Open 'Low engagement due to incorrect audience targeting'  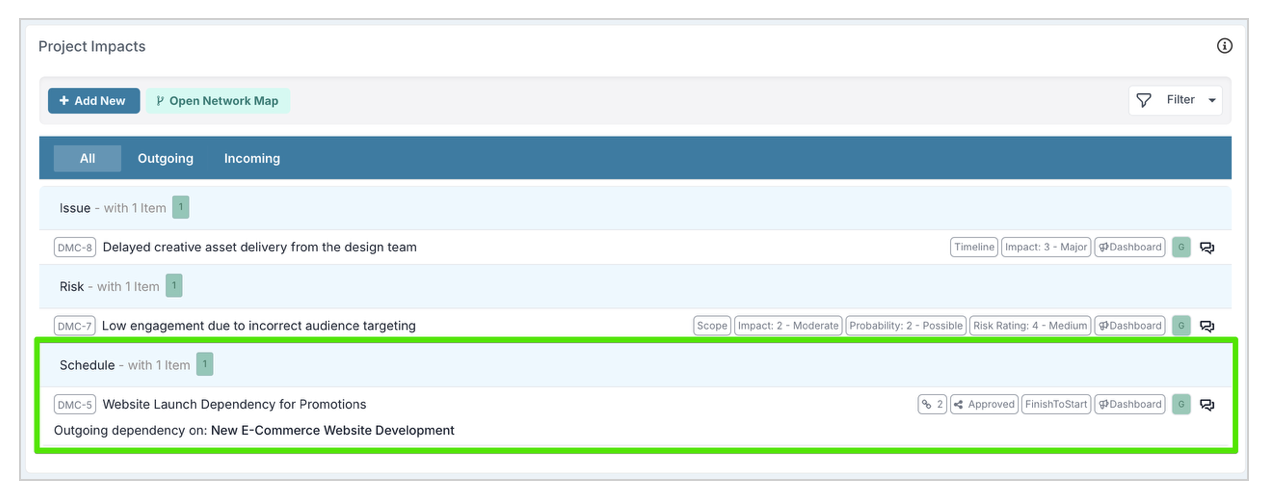tap(259, 325)
